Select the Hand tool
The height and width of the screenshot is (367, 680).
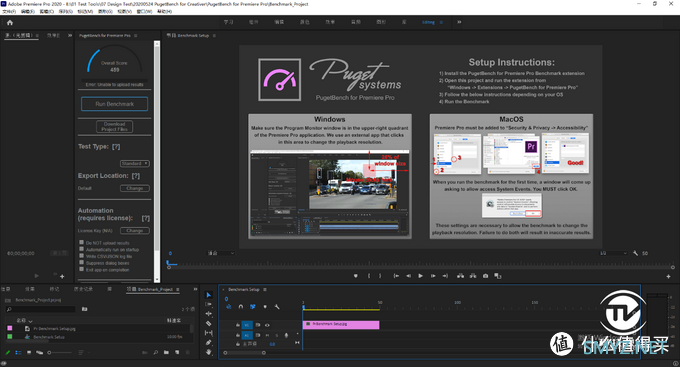(209, 352)
